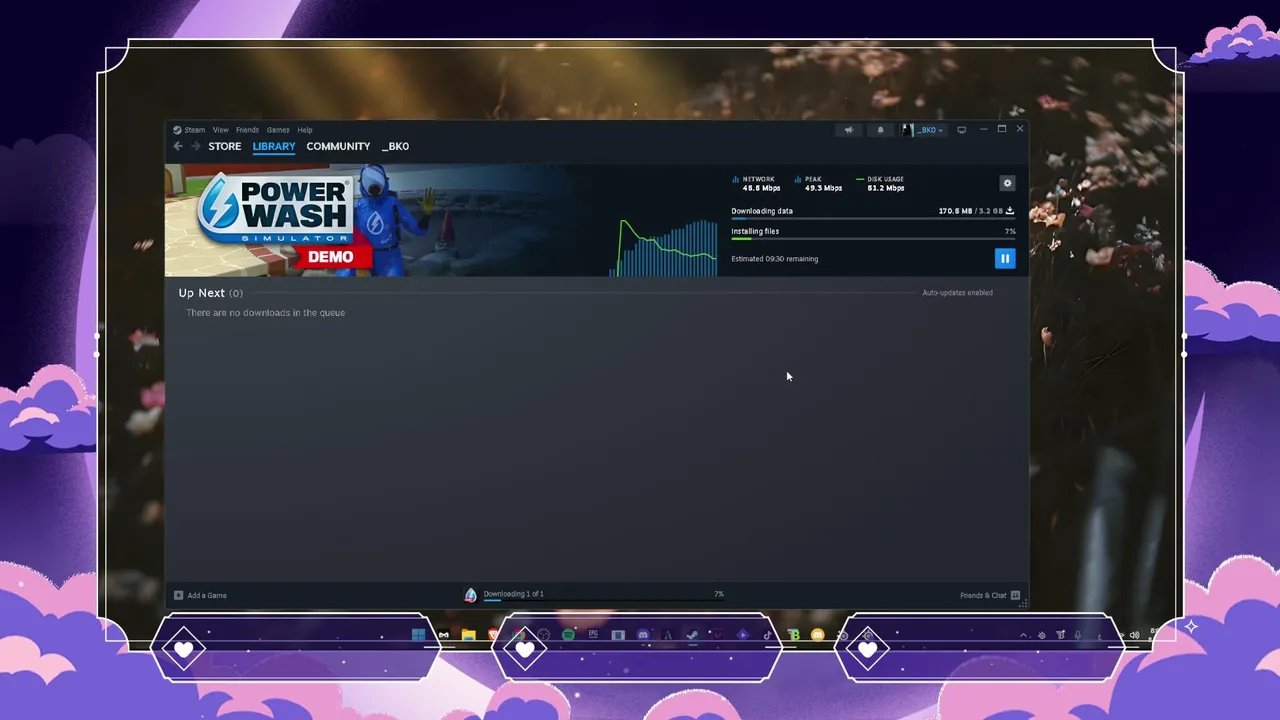Click the Disk Usage green line legend
Screen dimensions: 1280x720
860,179
